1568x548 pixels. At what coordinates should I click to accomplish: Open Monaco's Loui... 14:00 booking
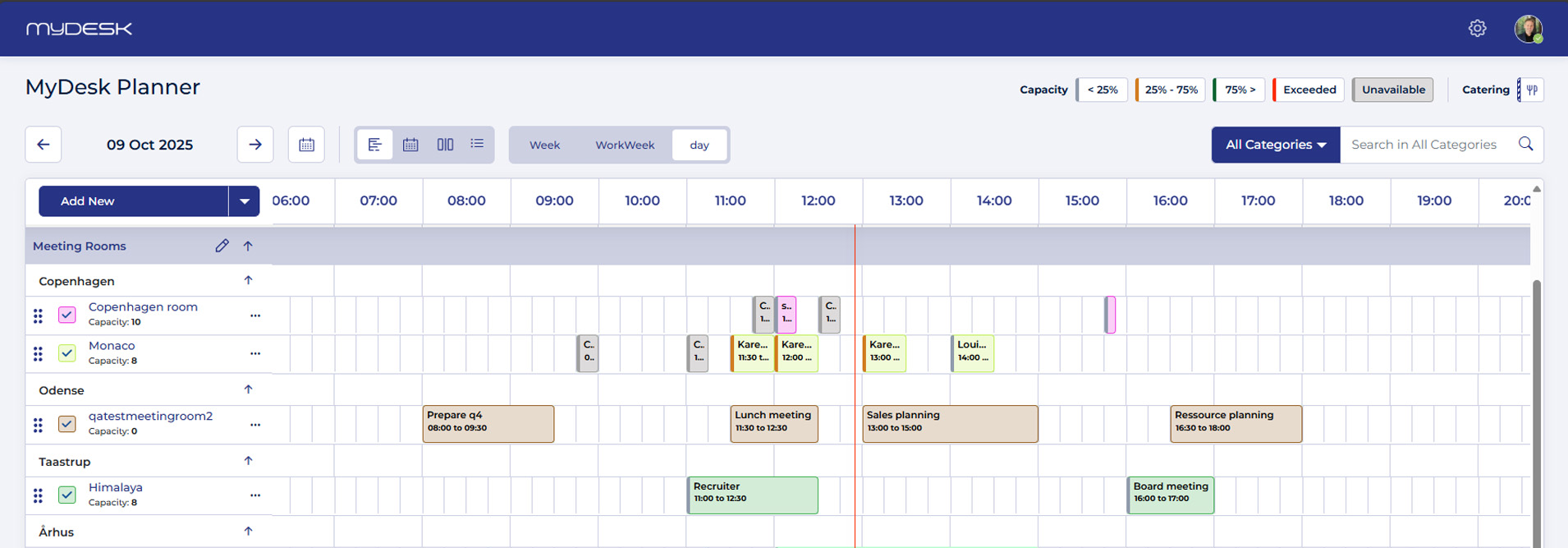[972, 353]
